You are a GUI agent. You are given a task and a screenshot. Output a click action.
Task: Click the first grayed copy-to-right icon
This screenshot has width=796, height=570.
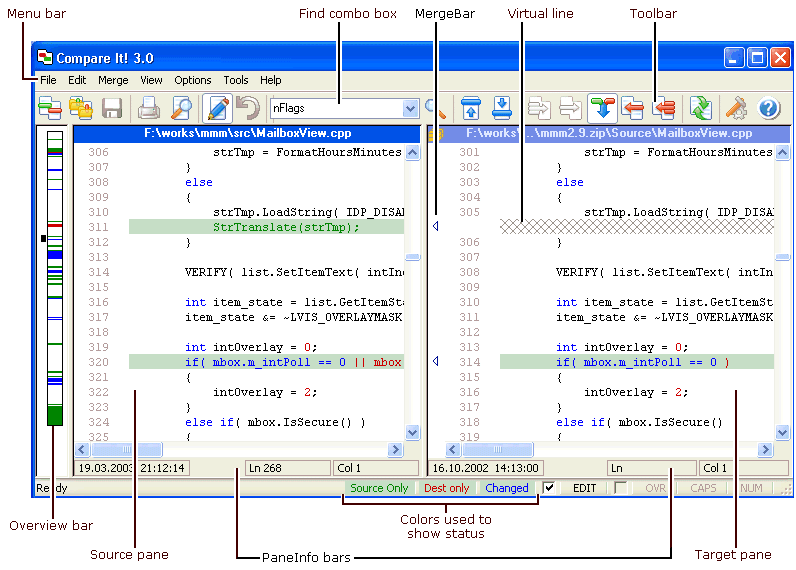coord(539,108)
